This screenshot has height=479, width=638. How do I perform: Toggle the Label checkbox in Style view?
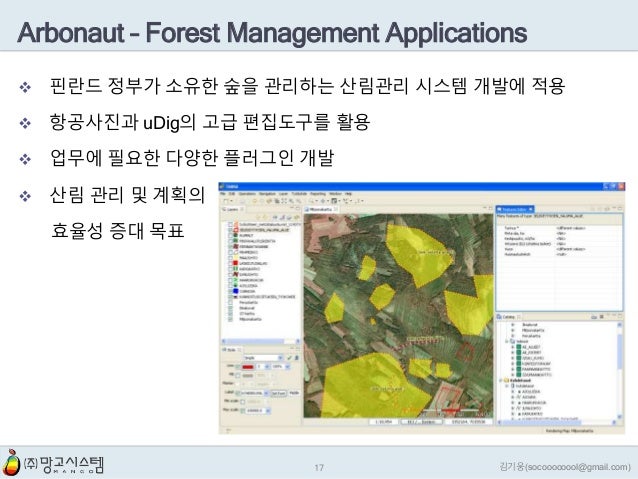point(238,393)
